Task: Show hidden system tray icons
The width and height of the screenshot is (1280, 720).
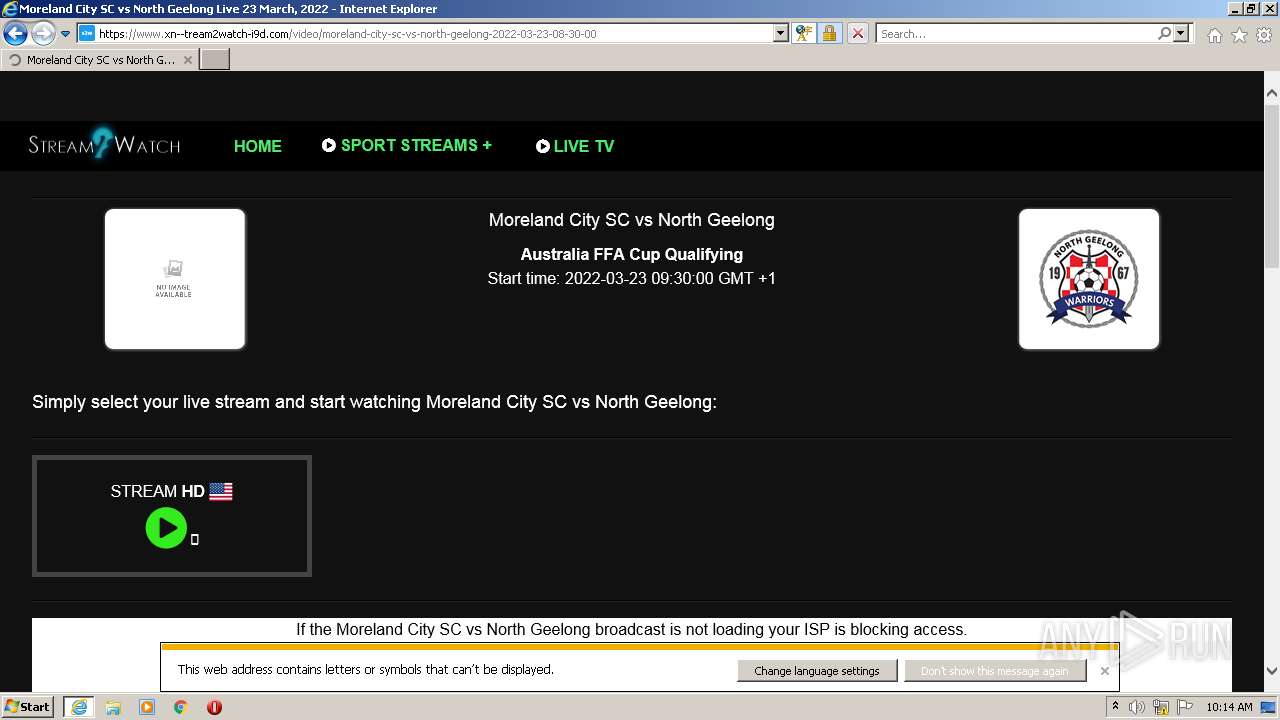Action: click(x=1115, y=707)
